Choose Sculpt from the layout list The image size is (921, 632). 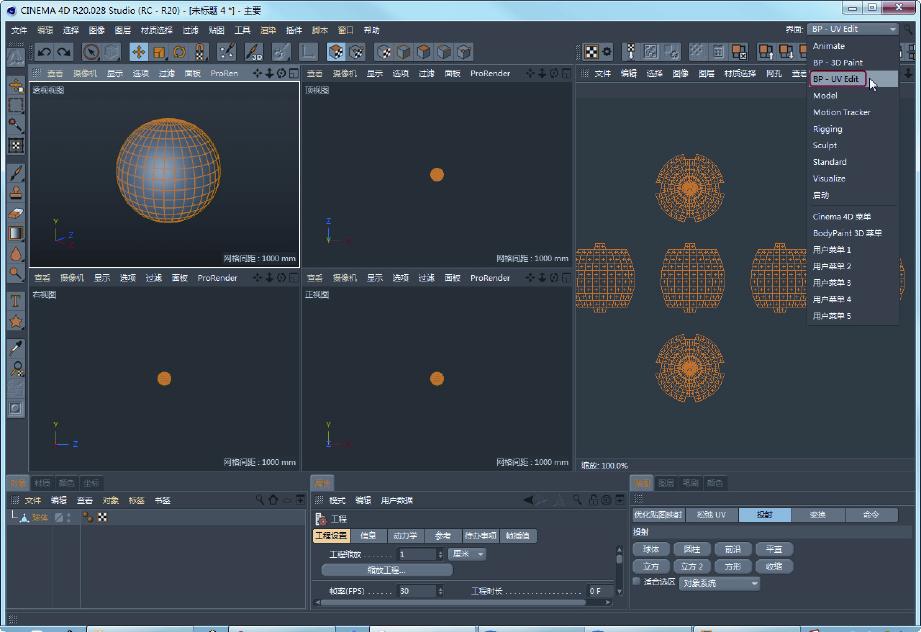click(825, 145)
